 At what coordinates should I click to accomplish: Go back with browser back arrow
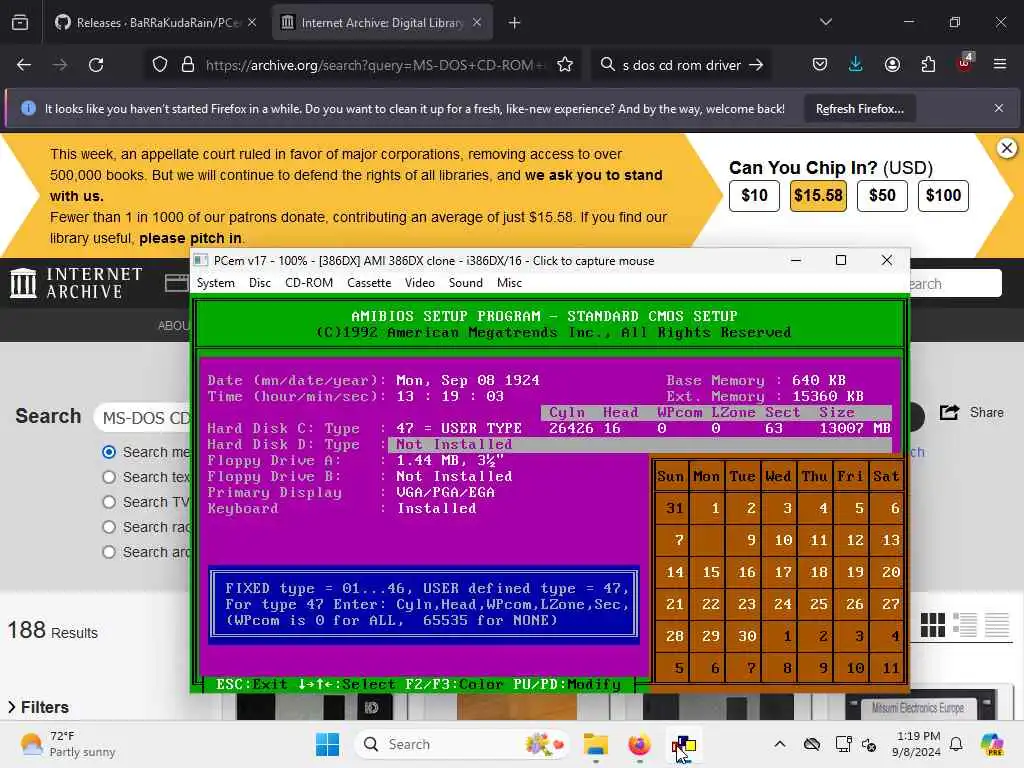pos(24,65)
